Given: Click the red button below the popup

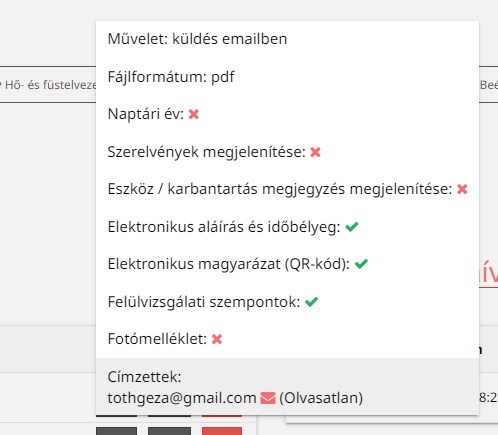Looking at the screenshot, I should (222, 431).
